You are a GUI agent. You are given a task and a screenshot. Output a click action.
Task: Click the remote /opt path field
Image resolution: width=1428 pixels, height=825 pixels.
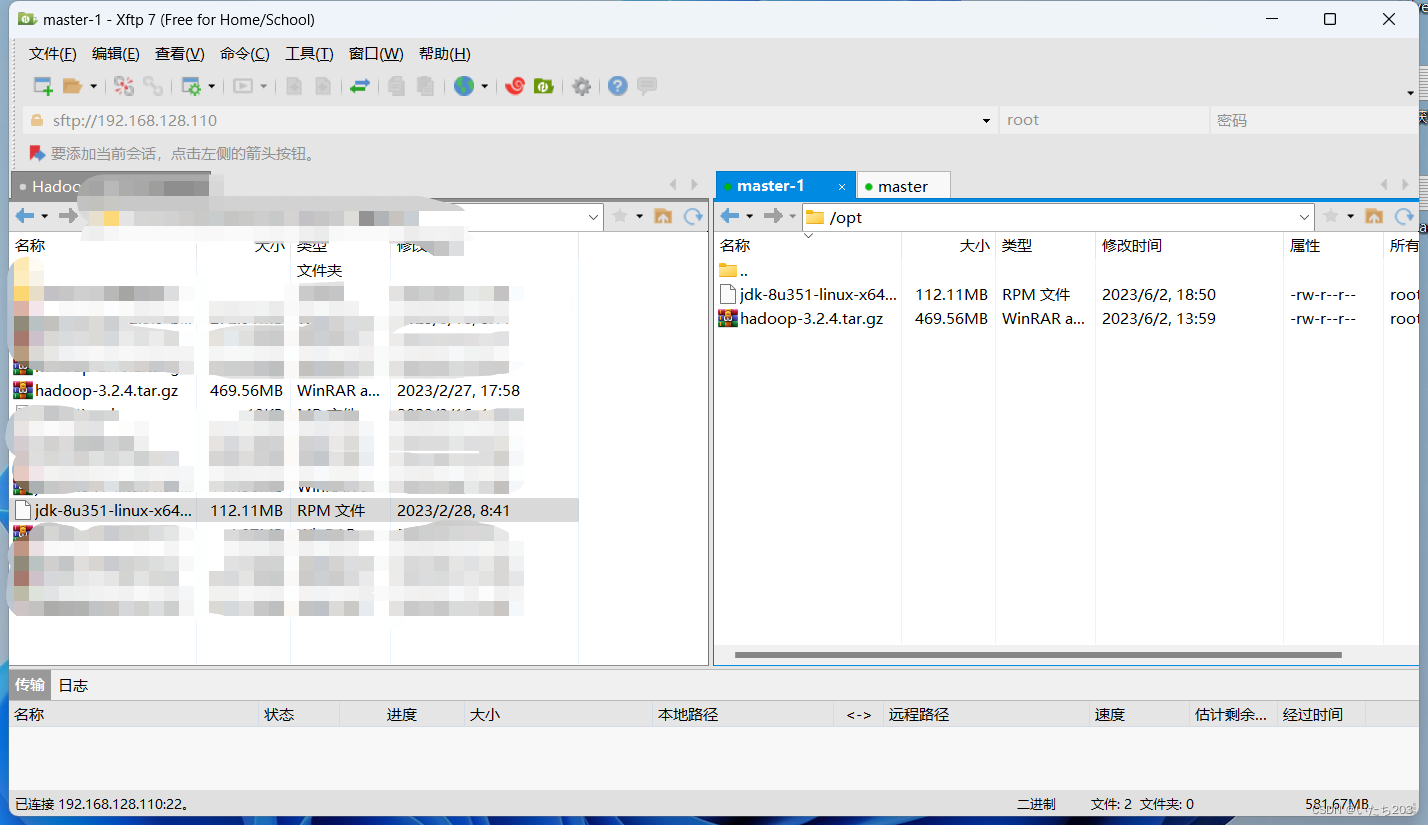tap(1058, 217)
